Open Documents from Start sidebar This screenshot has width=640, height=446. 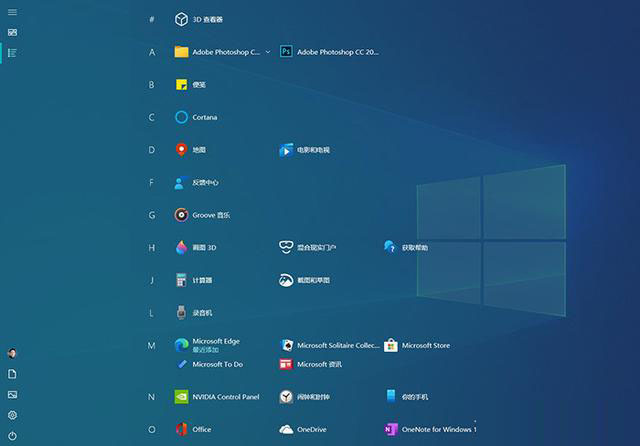coord(12,374)
